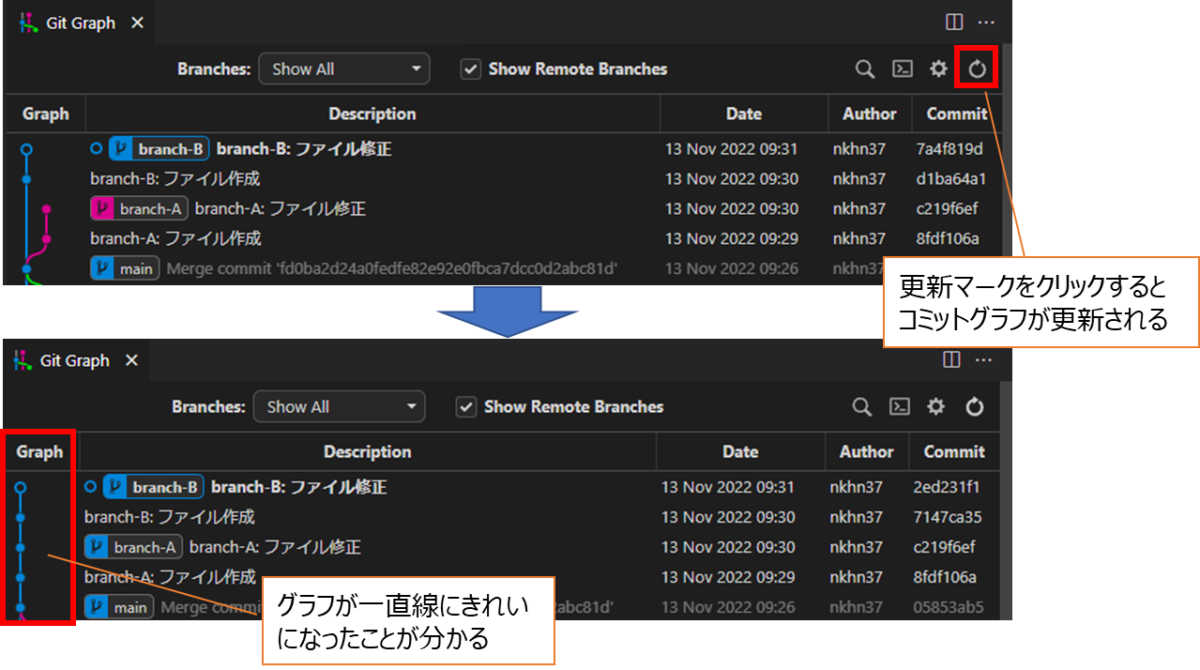Image resolution: width=1200 pixels, height=670 pixels.
Task: Open Branches Show All dropdown in bottom panel
Action: 339,407
